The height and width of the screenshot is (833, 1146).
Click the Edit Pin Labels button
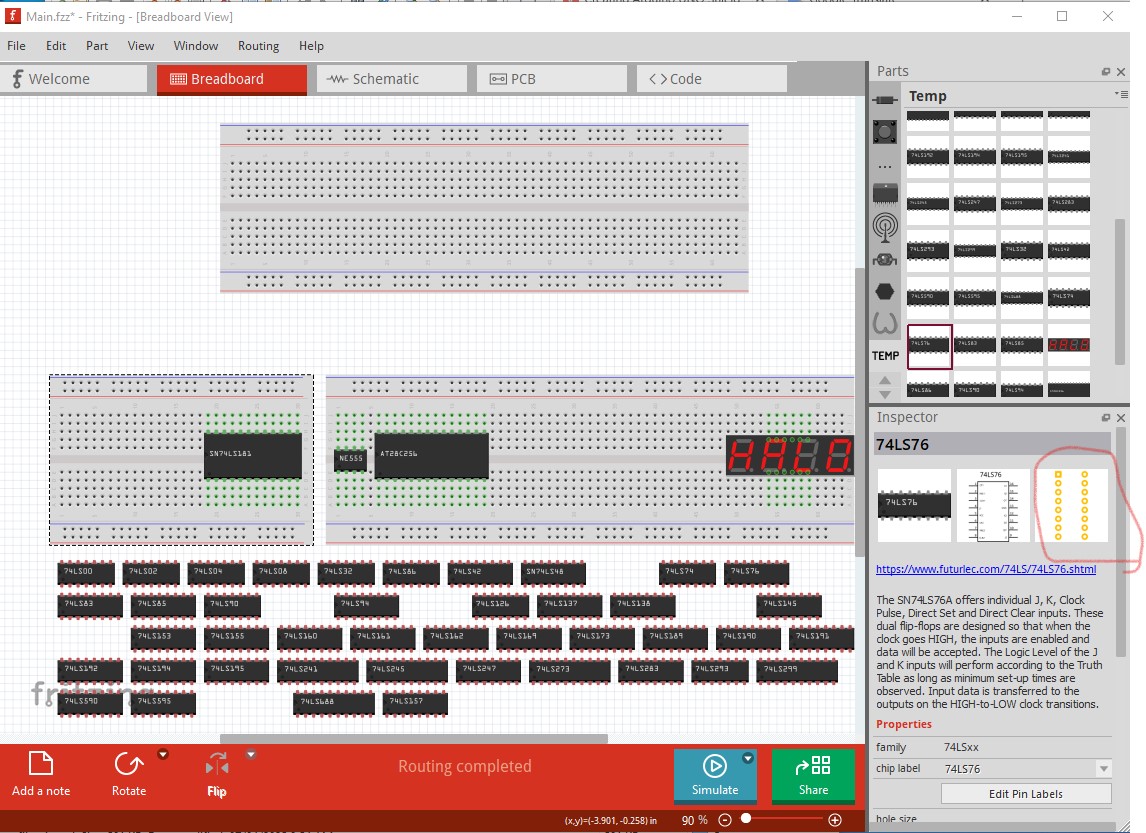click(x=1025, y=794)
